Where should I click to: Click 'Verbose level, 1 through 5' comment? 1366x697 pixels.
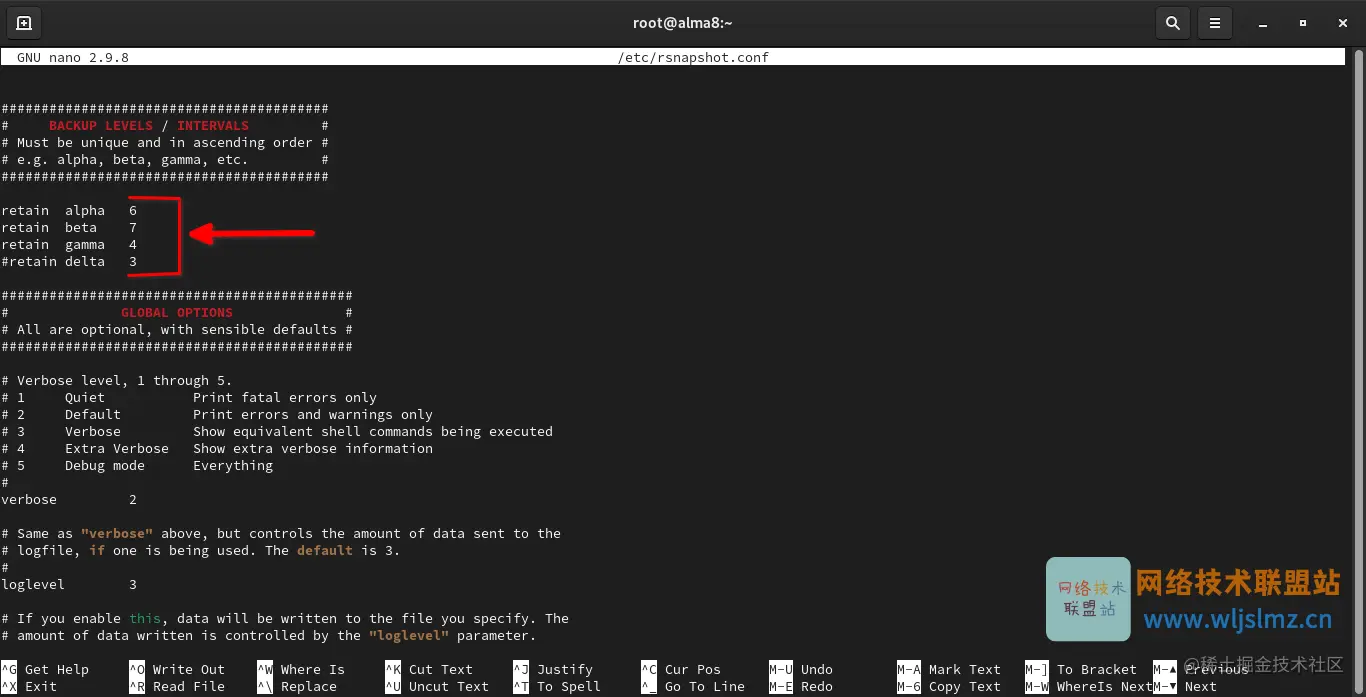click(117, 381)
